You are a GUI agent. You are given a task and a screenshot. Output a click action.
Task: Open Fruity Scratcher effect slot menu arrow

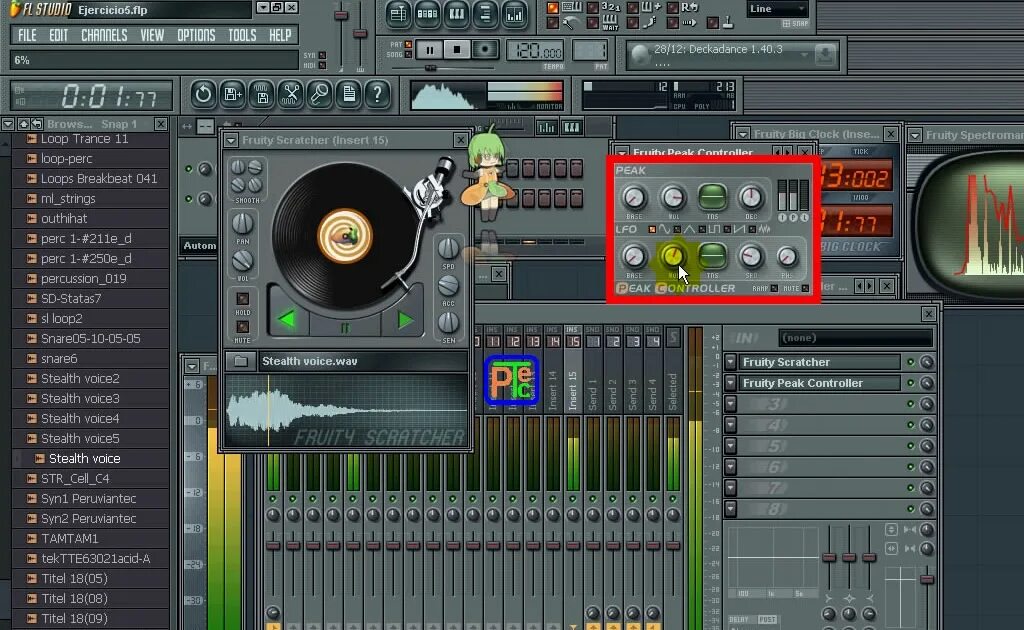click(x=731, y=362)
